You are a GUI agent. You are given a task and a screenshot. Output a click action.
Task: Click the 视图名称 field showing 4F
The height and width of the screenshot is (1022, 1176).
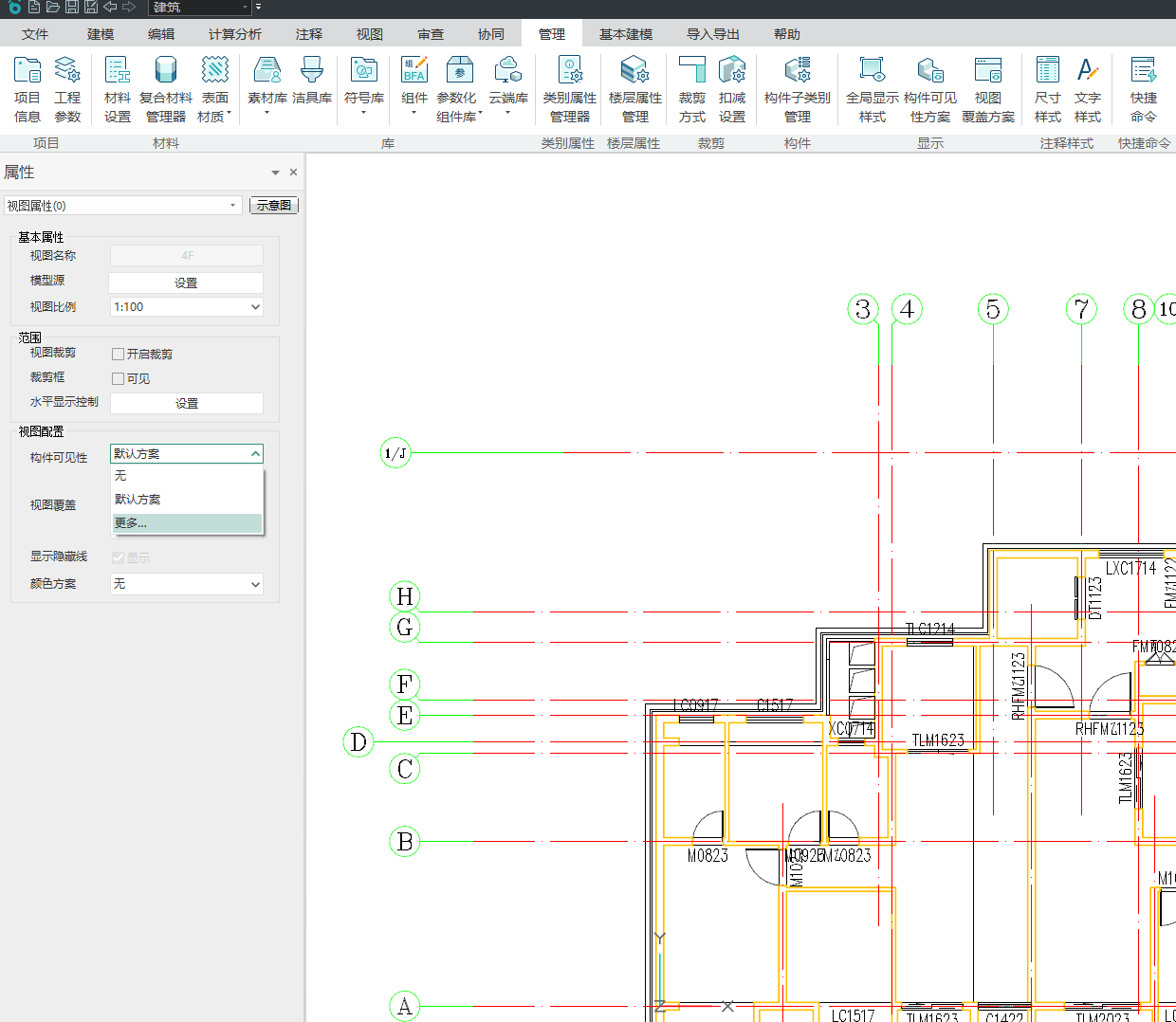(x=187, y=256)
